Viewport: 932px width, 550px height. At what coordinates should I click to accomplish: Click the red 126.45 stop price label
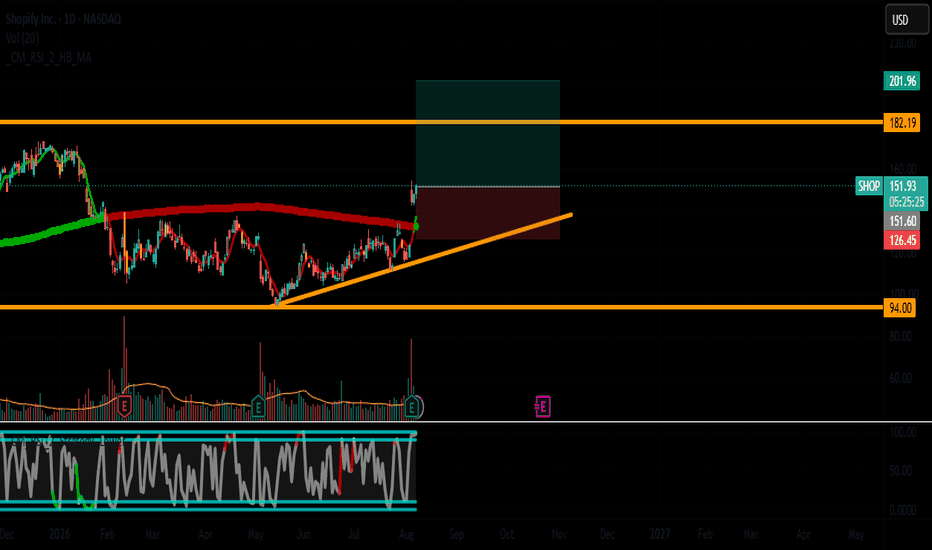point(902,240)
